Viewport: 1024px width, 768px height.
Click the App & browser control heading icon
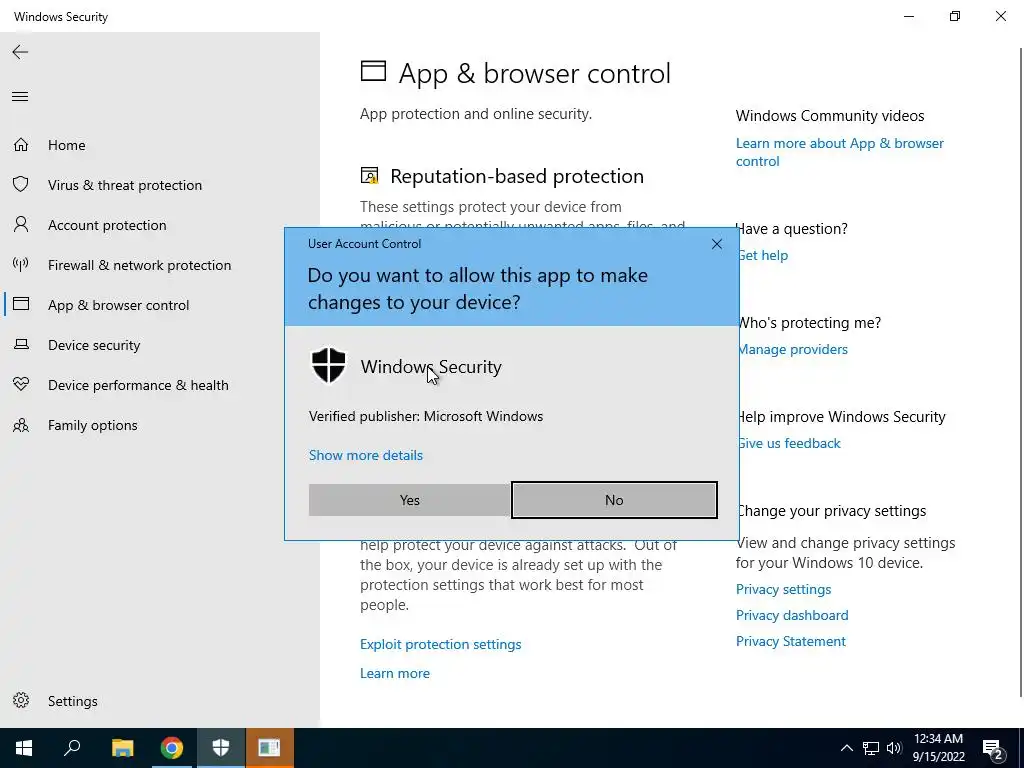click(x=374, y=71)
